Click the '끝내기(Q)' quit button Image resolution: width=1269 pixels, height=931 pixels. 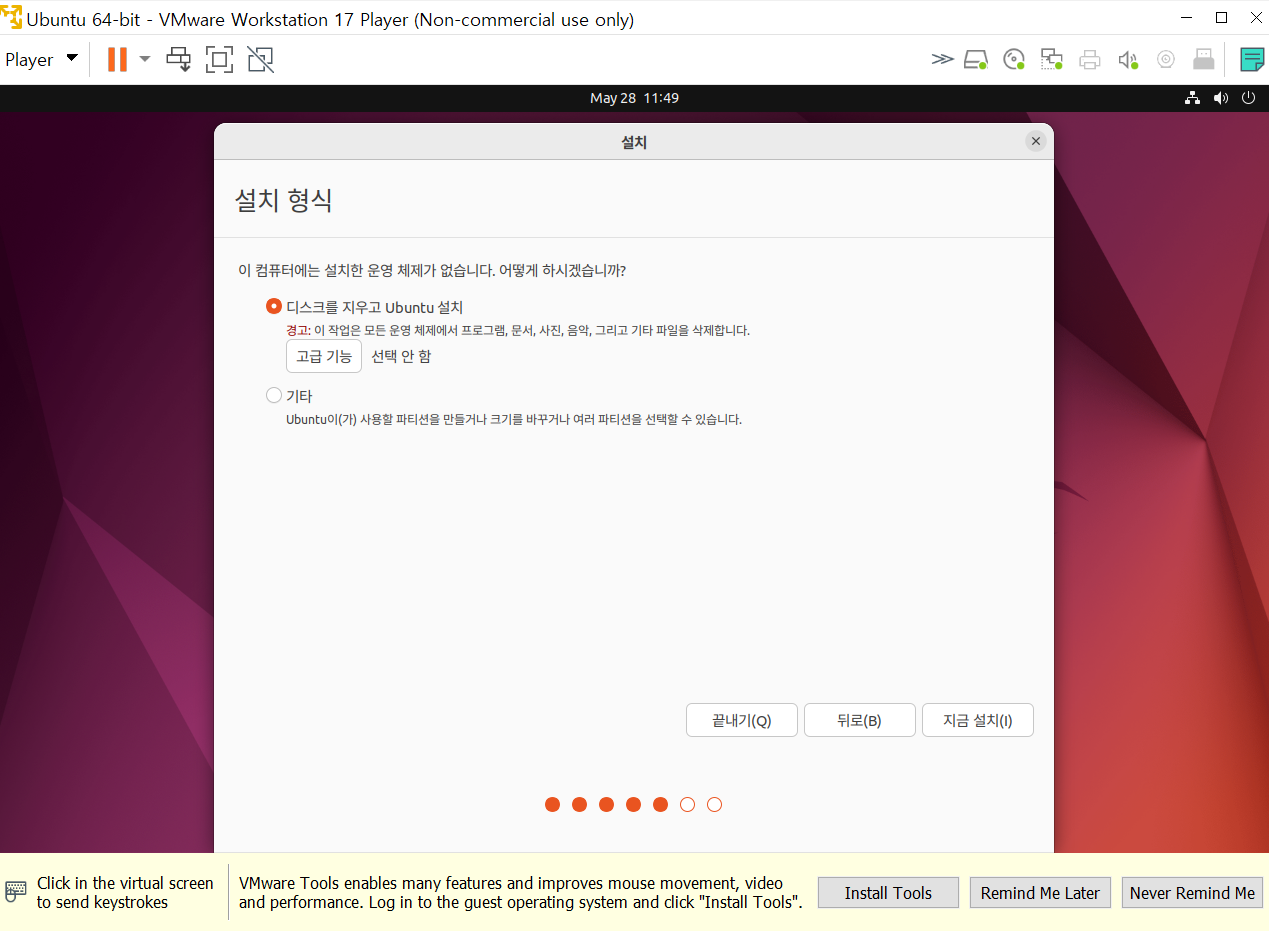tap(742, 720)
